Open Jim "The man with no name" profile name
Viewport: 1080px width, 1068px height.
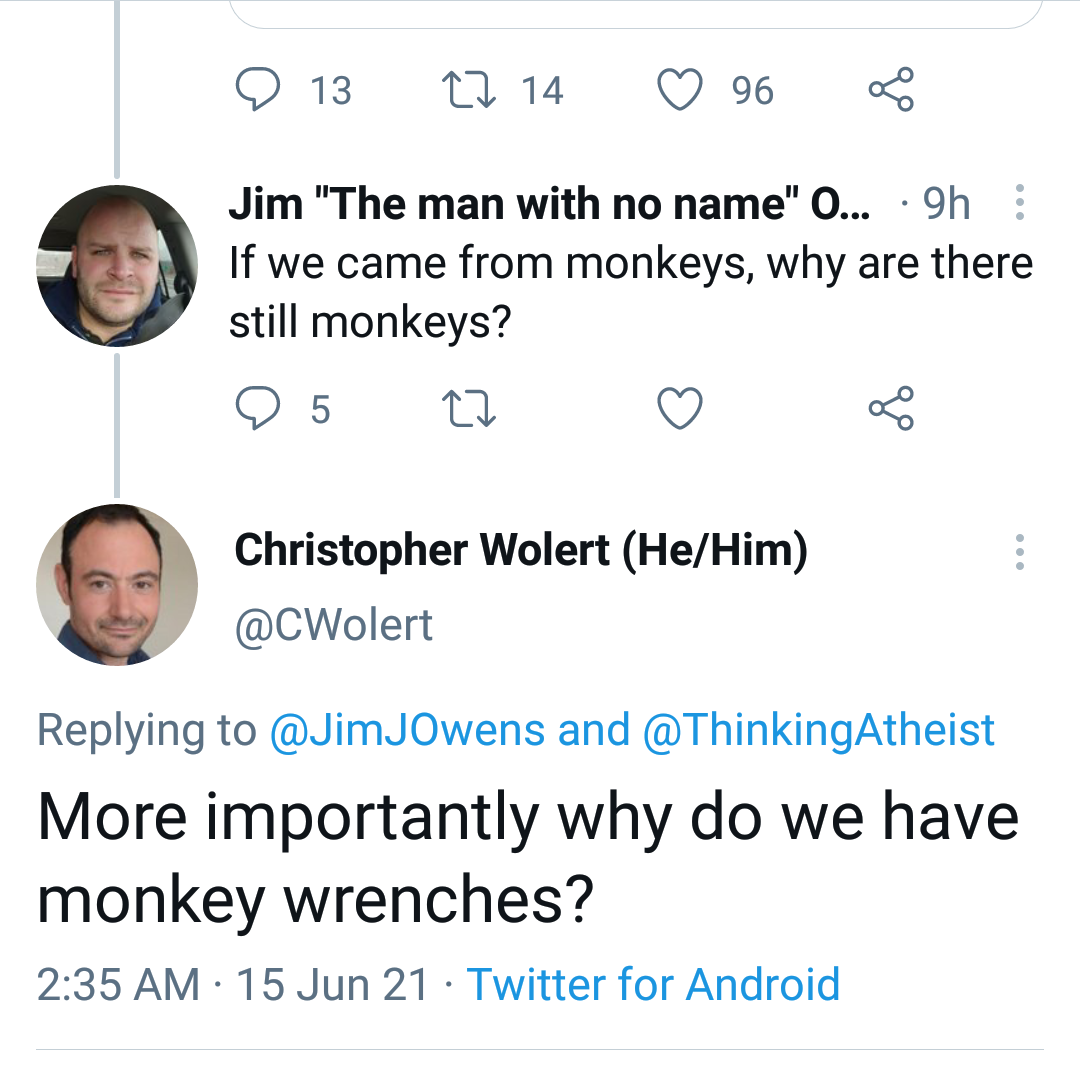(x=548, y=204)
